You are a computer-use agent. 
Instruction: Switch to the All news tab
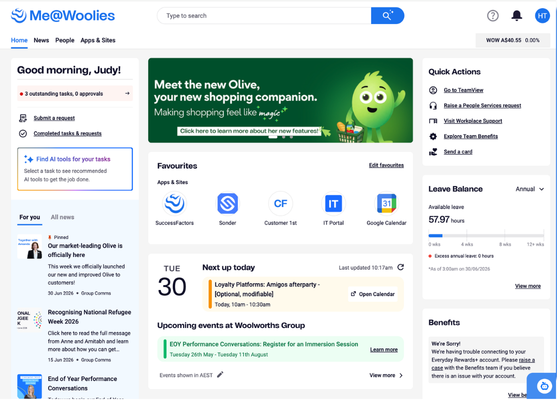62,217
